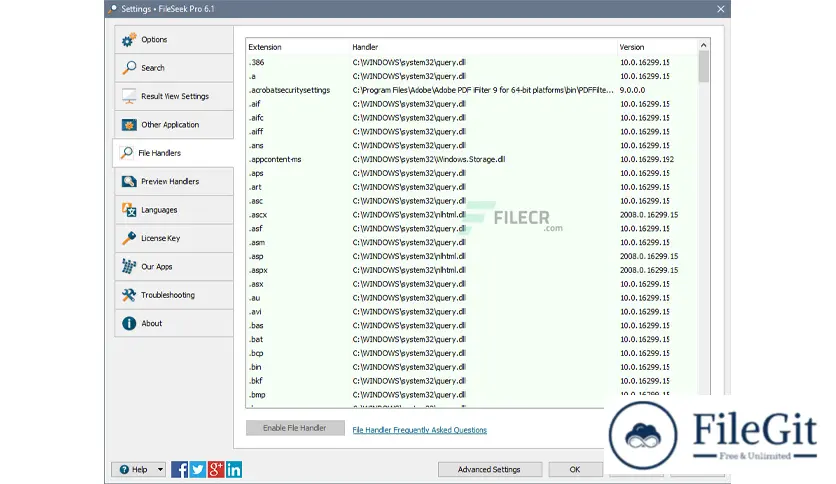836x484 pixels.
Task: Select the .appcontent-ms row
Action: 471,159
